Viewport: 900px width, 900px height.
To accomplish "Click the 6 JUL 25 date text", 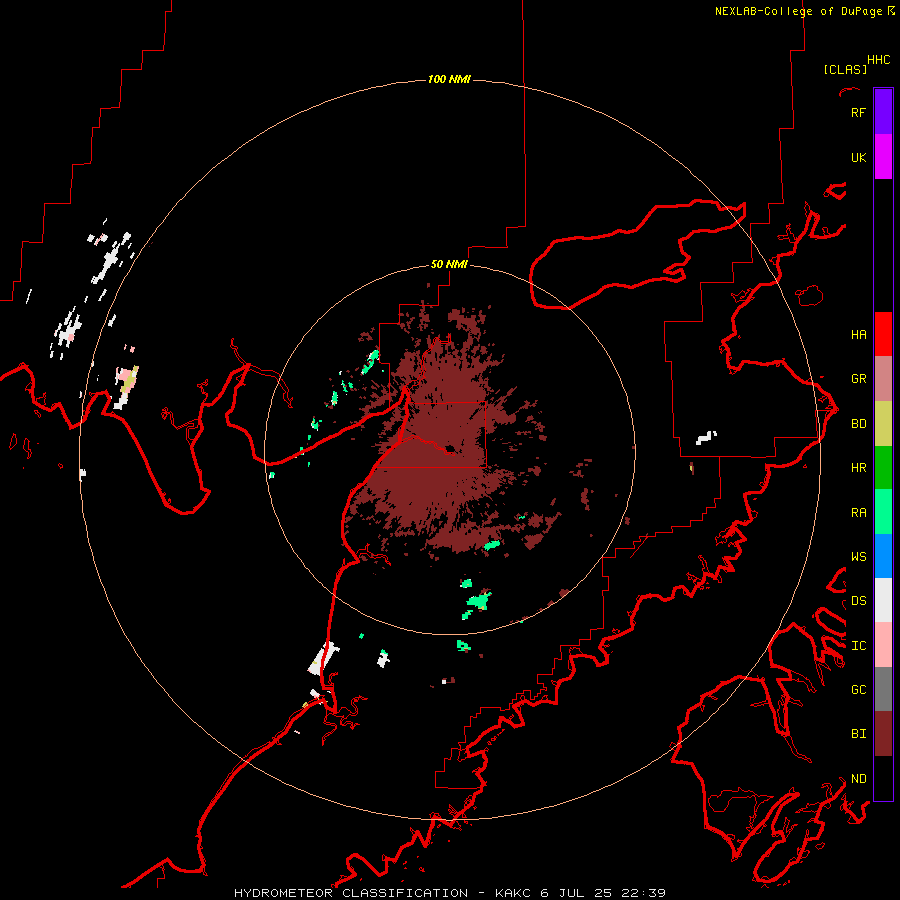I will tap(576, 893).
